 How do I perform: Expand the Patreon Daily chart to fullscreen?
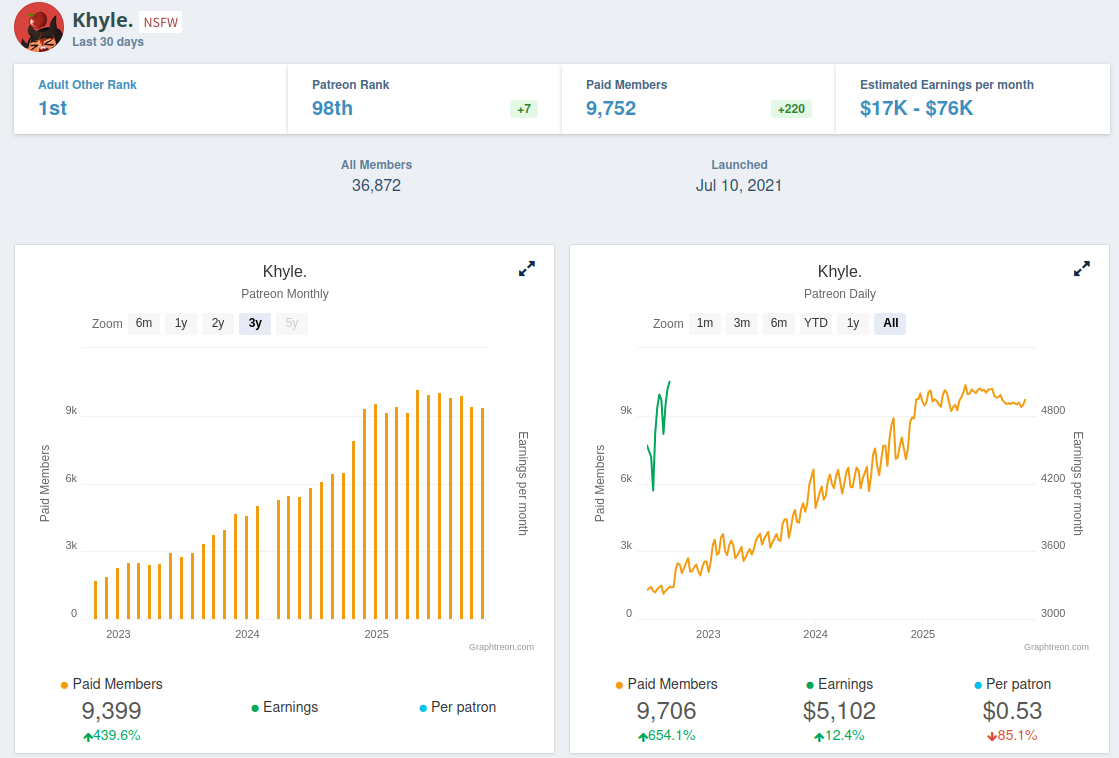1082,269
